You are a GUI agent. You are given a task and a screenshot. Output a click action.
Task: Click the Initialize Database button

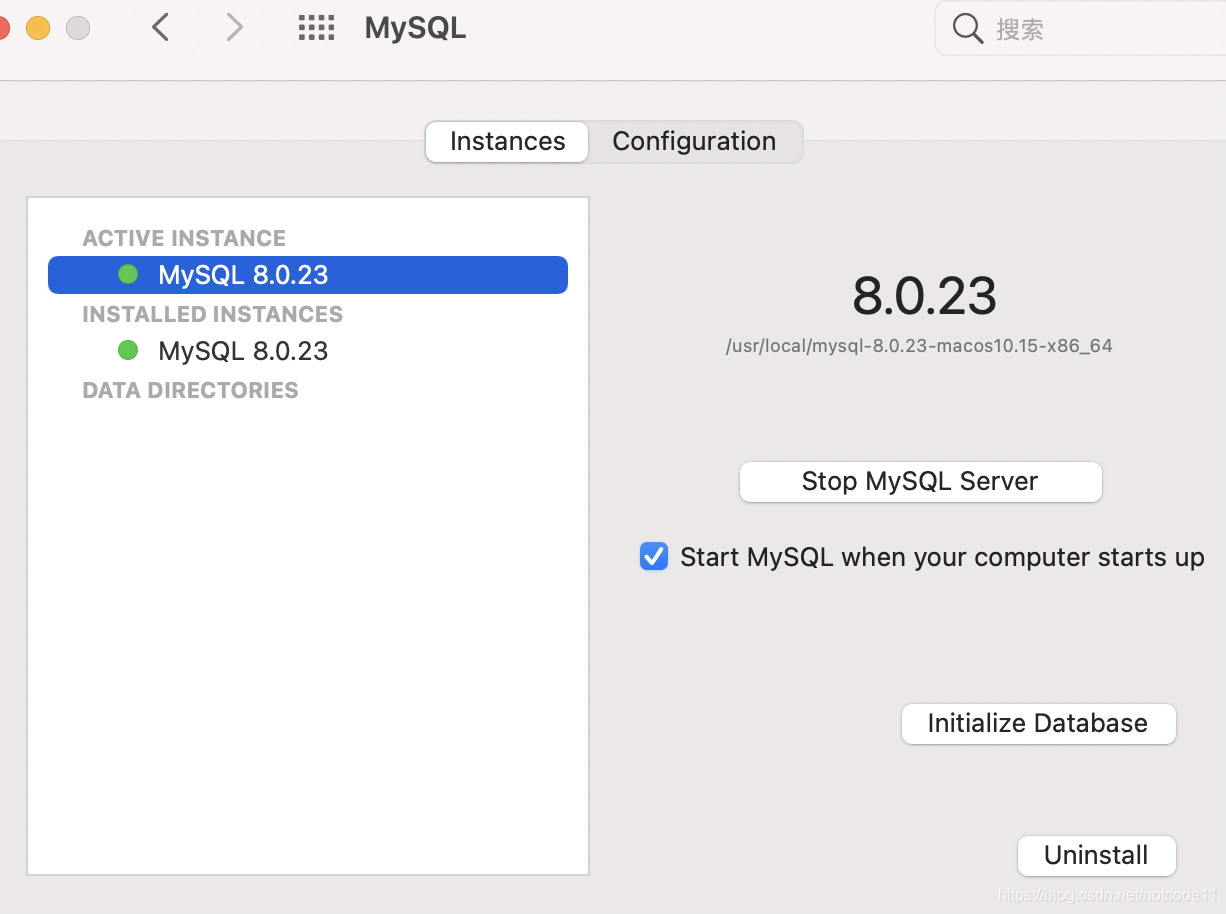click(1038, 723)
